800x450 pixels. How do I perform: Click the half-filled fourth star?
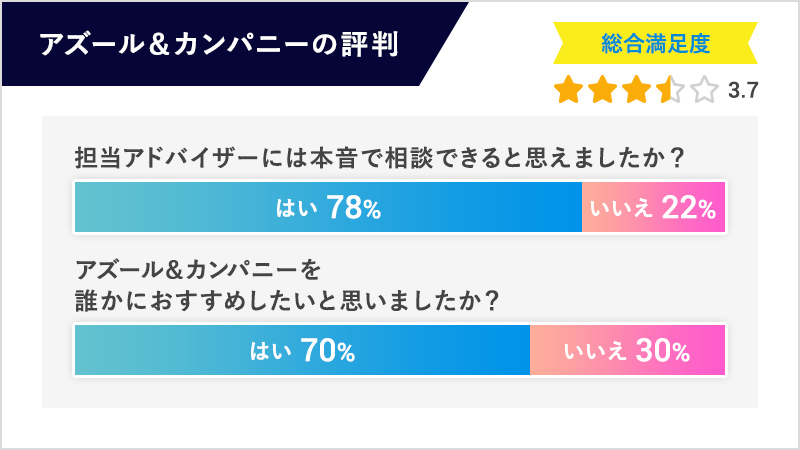pyautogui.click(x=670, y=90)
